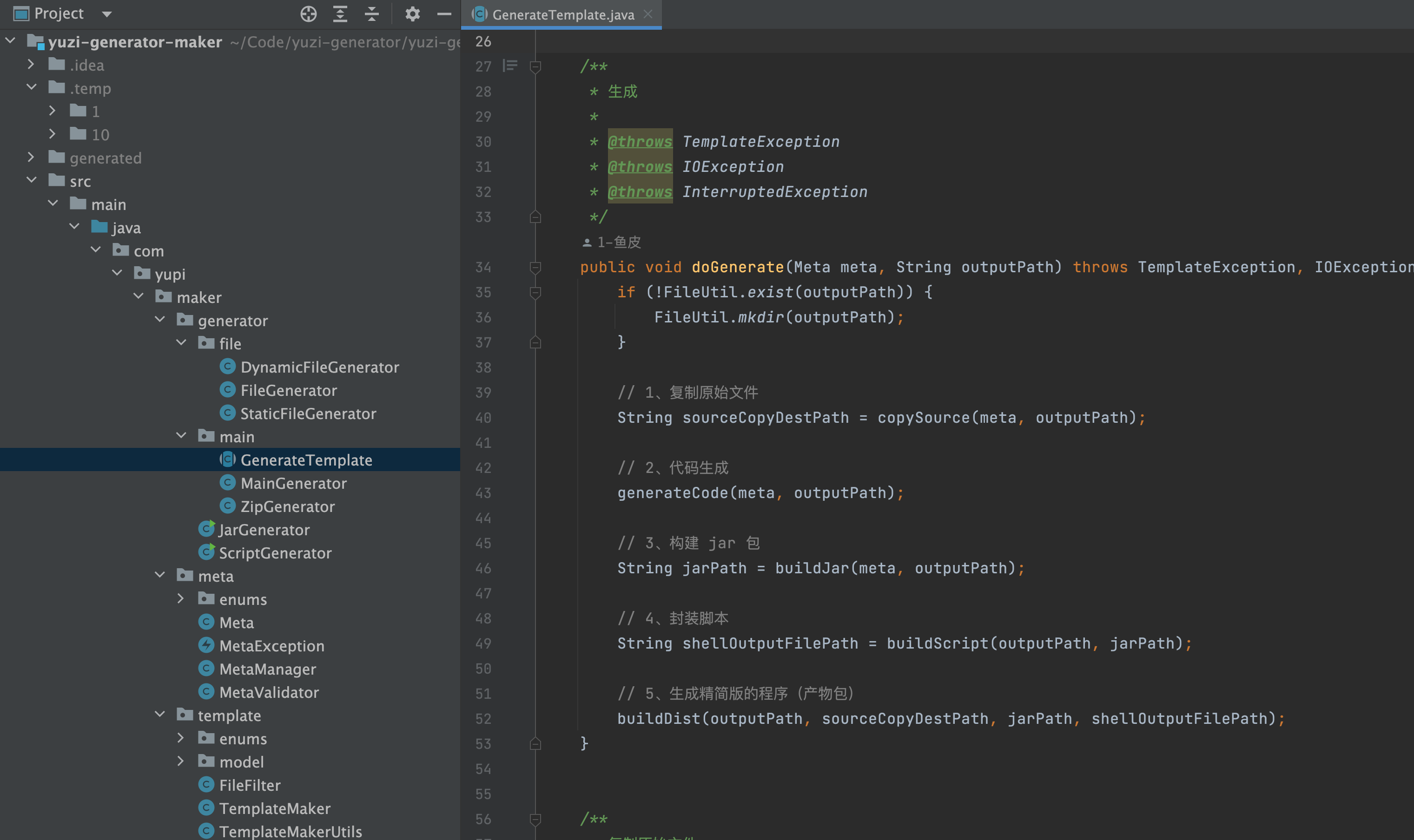Click rendered doc comment toggle icon at line 27
This screenshot has height=840, width=1414.
[509, 66]
